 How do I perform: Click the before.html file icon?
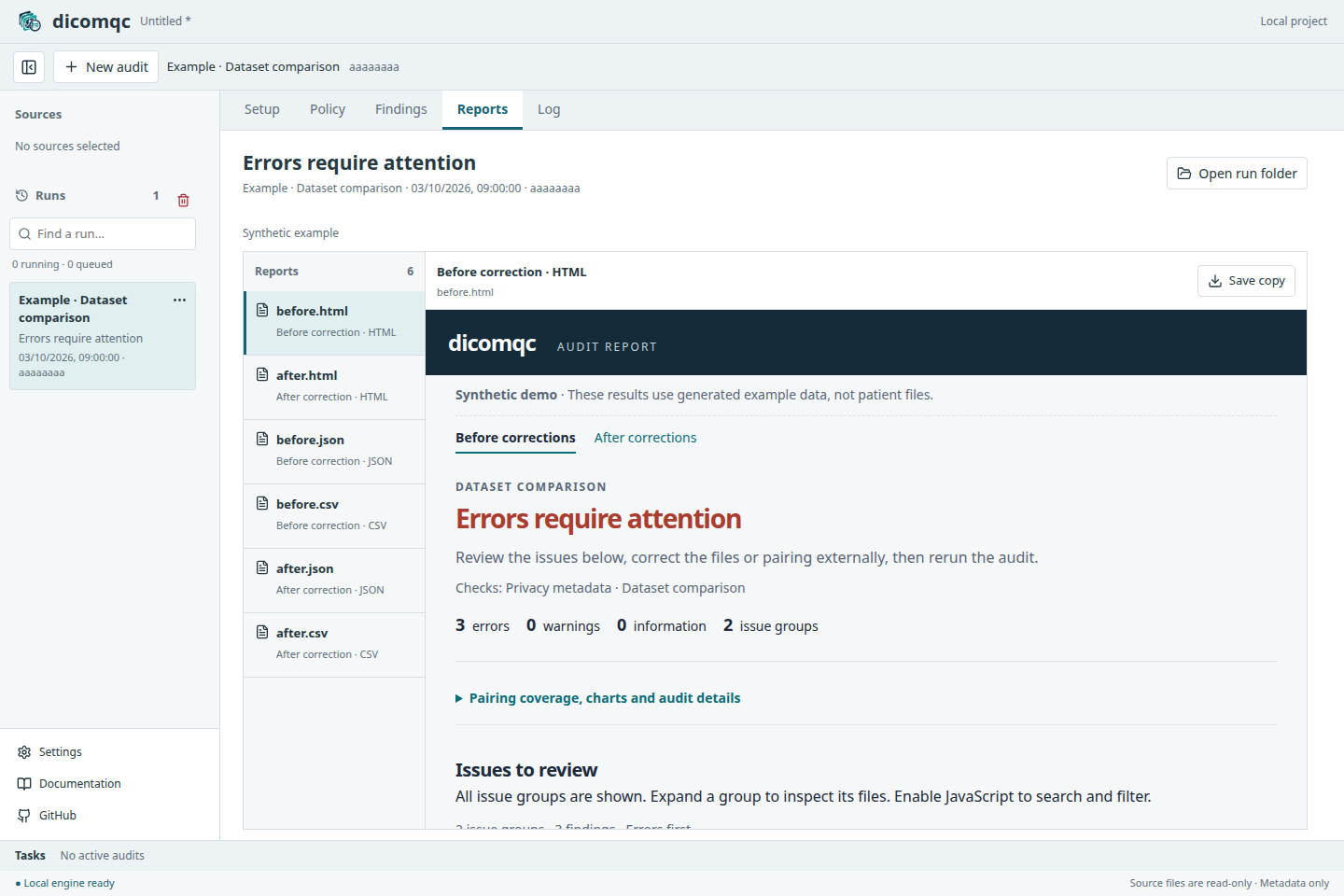(262, 310)
